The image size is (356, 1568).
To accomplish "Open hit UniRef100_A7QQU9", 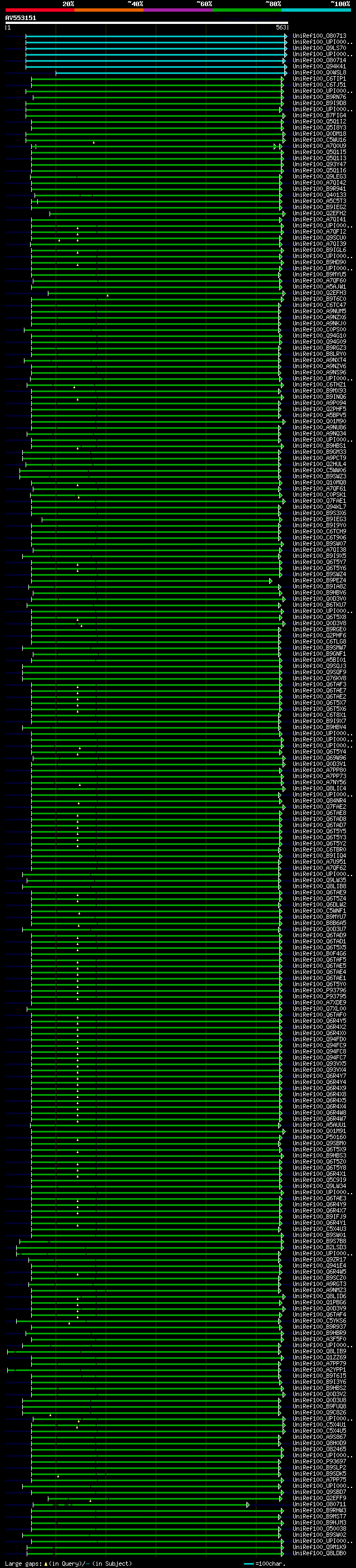I will [x=319, y=146].
